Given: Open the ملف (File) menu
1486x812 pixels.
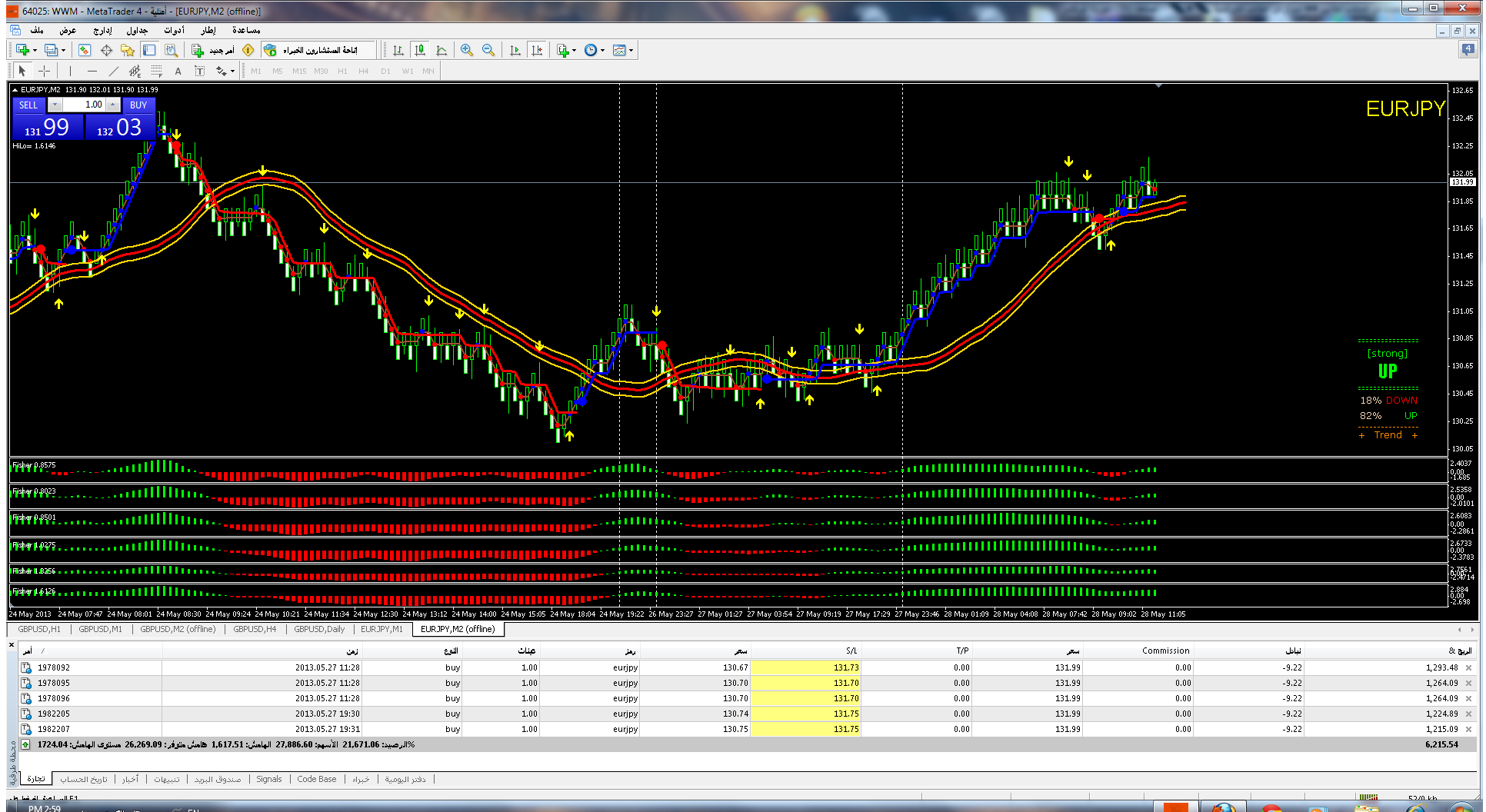Looking at the screenshot, I should (x=36, y=30).
